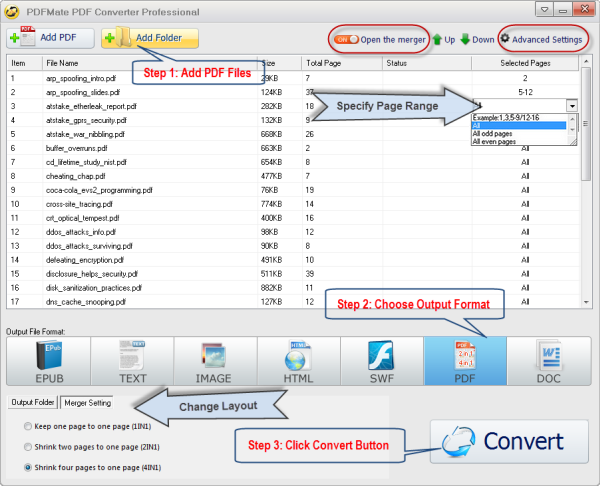
Task: Move selected file Down
Action: [477, 39]
